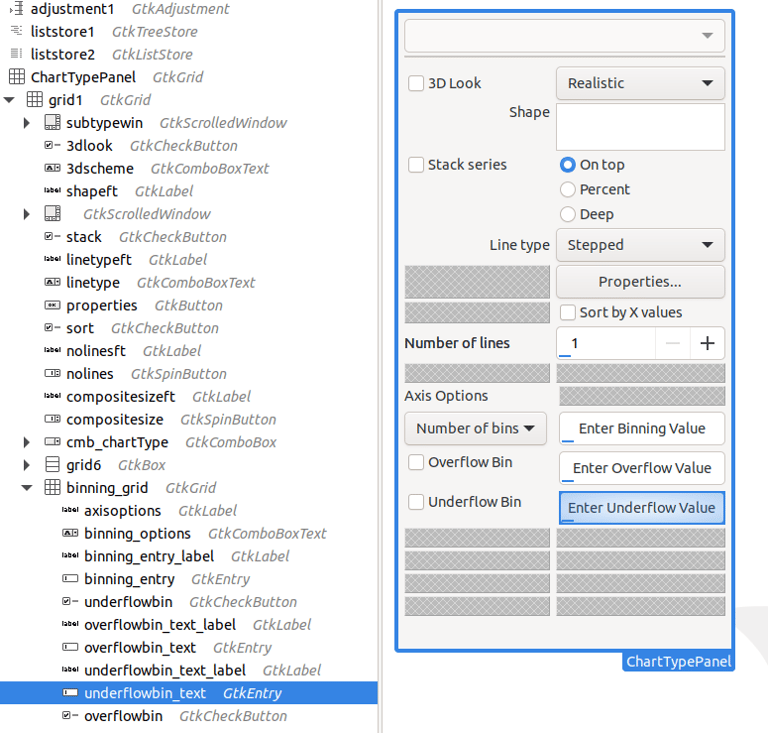Open the Realistic scheme dropdown
Viewport: 768px width, 733px height.
coord(640,83)
